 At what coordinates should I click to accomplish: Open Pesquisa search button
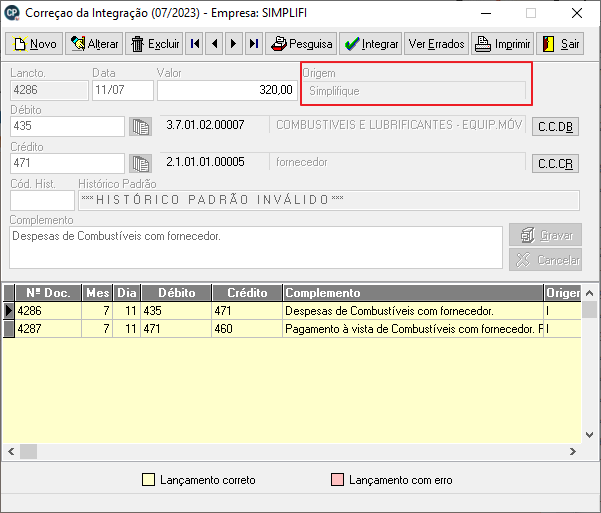pos(301,44)
